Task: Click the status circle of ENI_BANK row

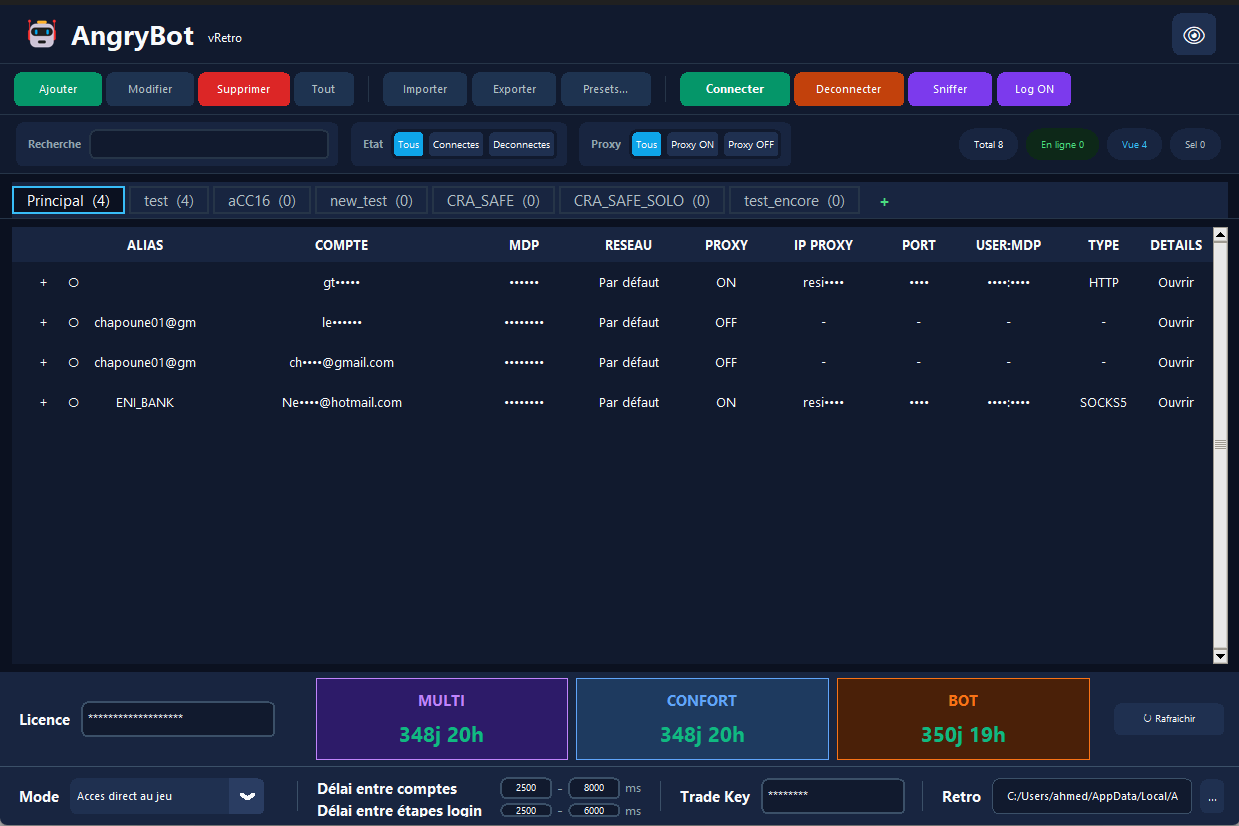Action: [73, 403]
